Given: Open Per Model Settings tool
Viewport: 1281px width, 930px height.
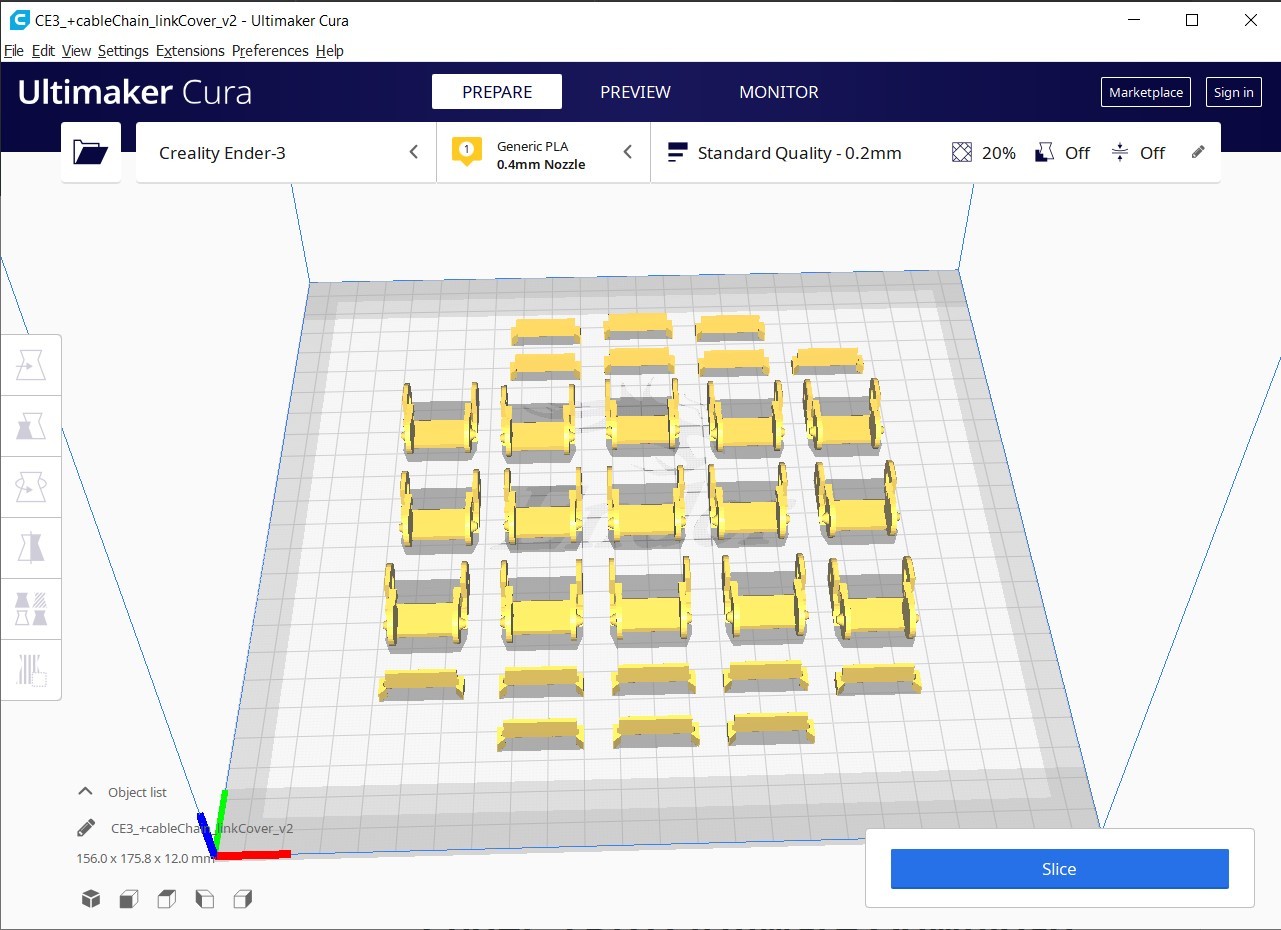Looking at the screenshot, I should click(x=31, y=609).
